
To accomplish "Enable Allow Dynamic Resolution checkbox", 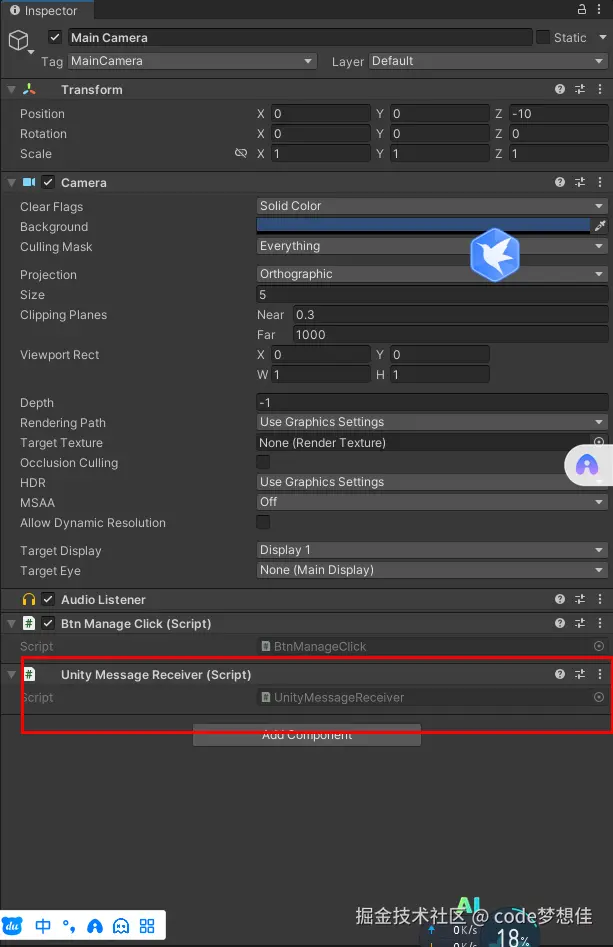I will (263, 522).
